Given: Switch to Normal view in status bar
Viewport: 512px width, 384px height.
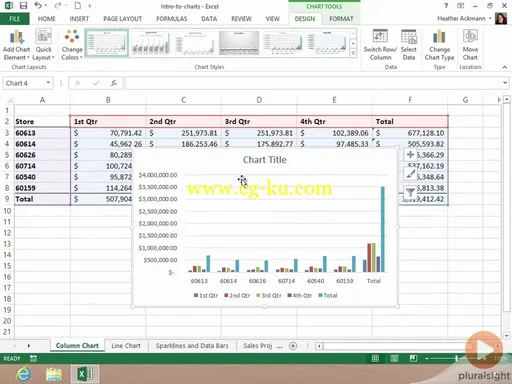Looking at the screenshot, I should tap(375, 358).
